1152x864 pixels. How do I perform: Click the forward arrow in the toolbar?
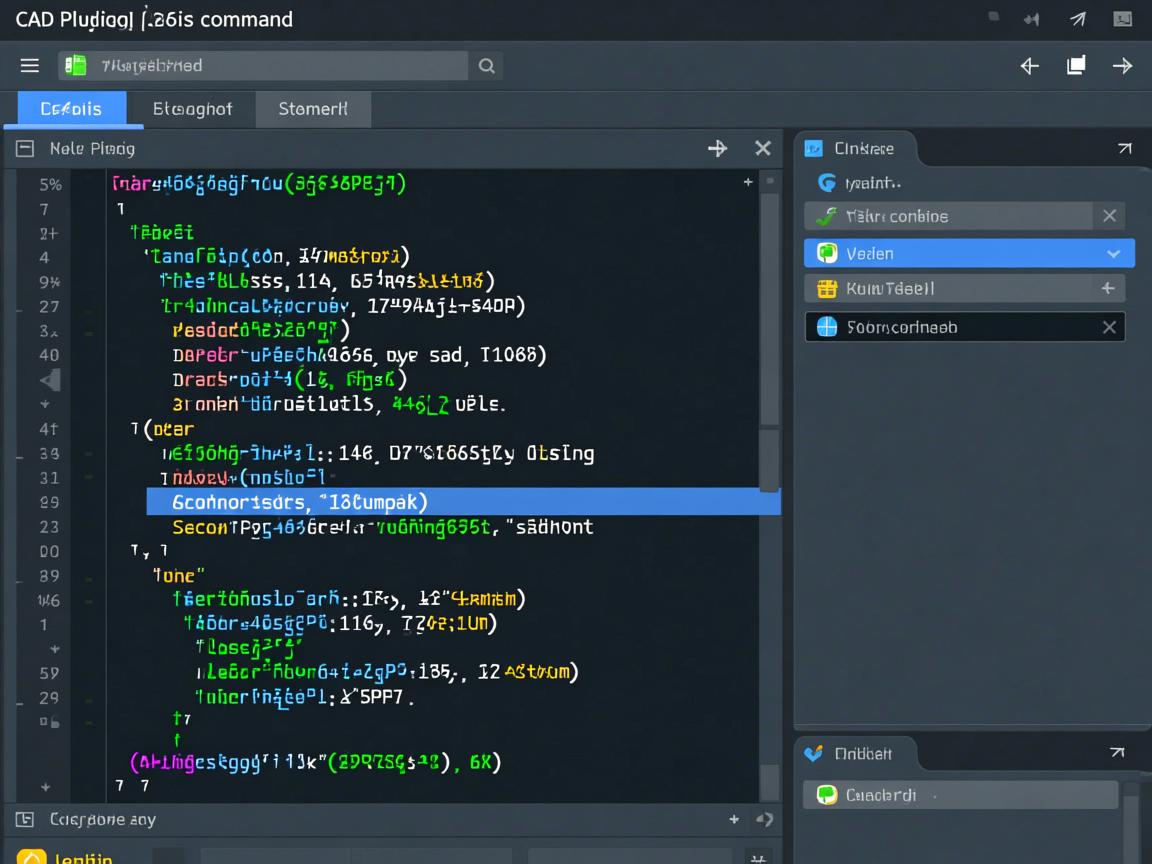(x=1122, y=66)
